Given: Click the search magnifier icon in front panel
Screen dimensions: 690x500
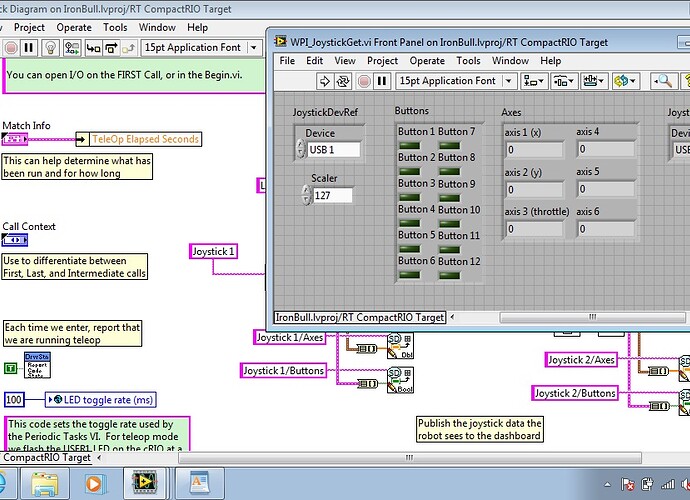Looking at the screenshot, I should pyautogui.click(x=663, y=81).
